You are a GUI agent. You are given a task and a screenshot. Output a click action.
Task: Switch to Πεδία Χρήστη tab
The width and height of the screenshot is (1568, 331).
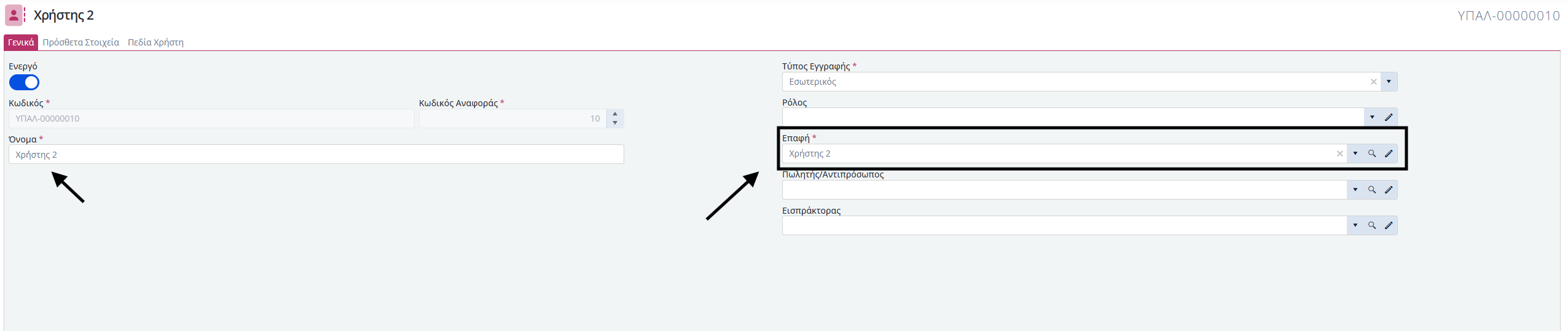point(155,42)
